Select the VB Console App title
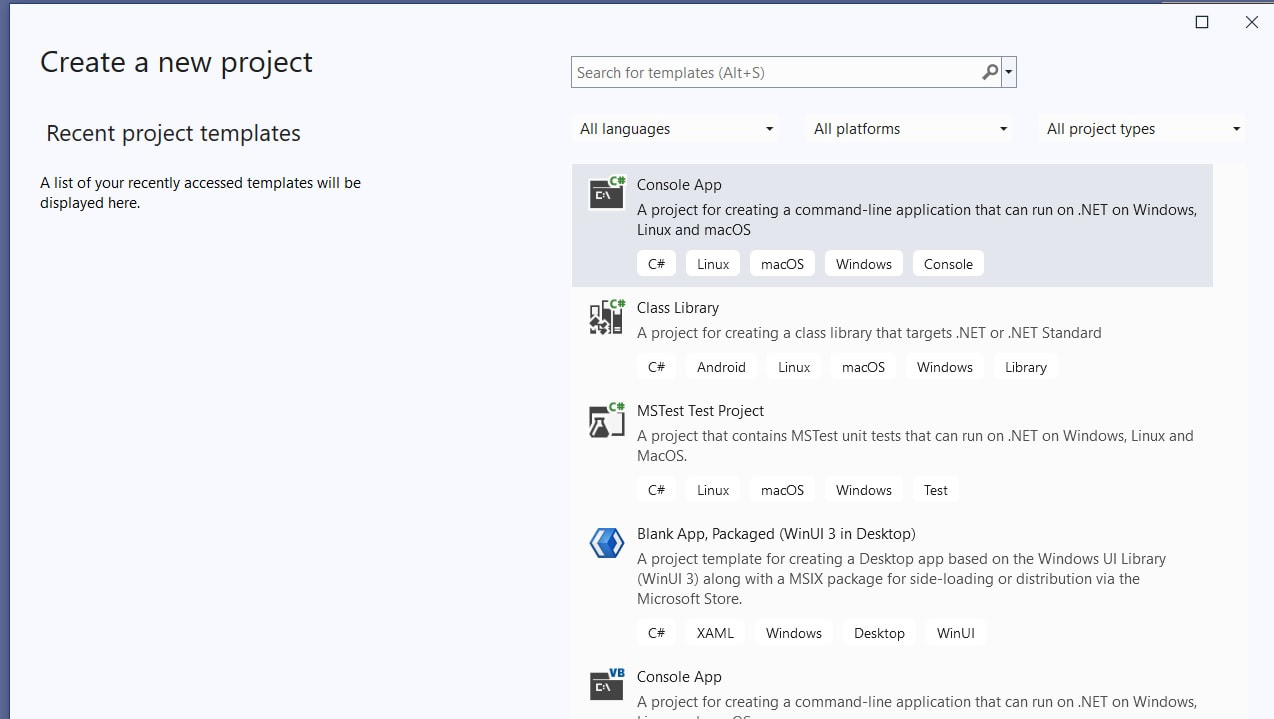 679,677
